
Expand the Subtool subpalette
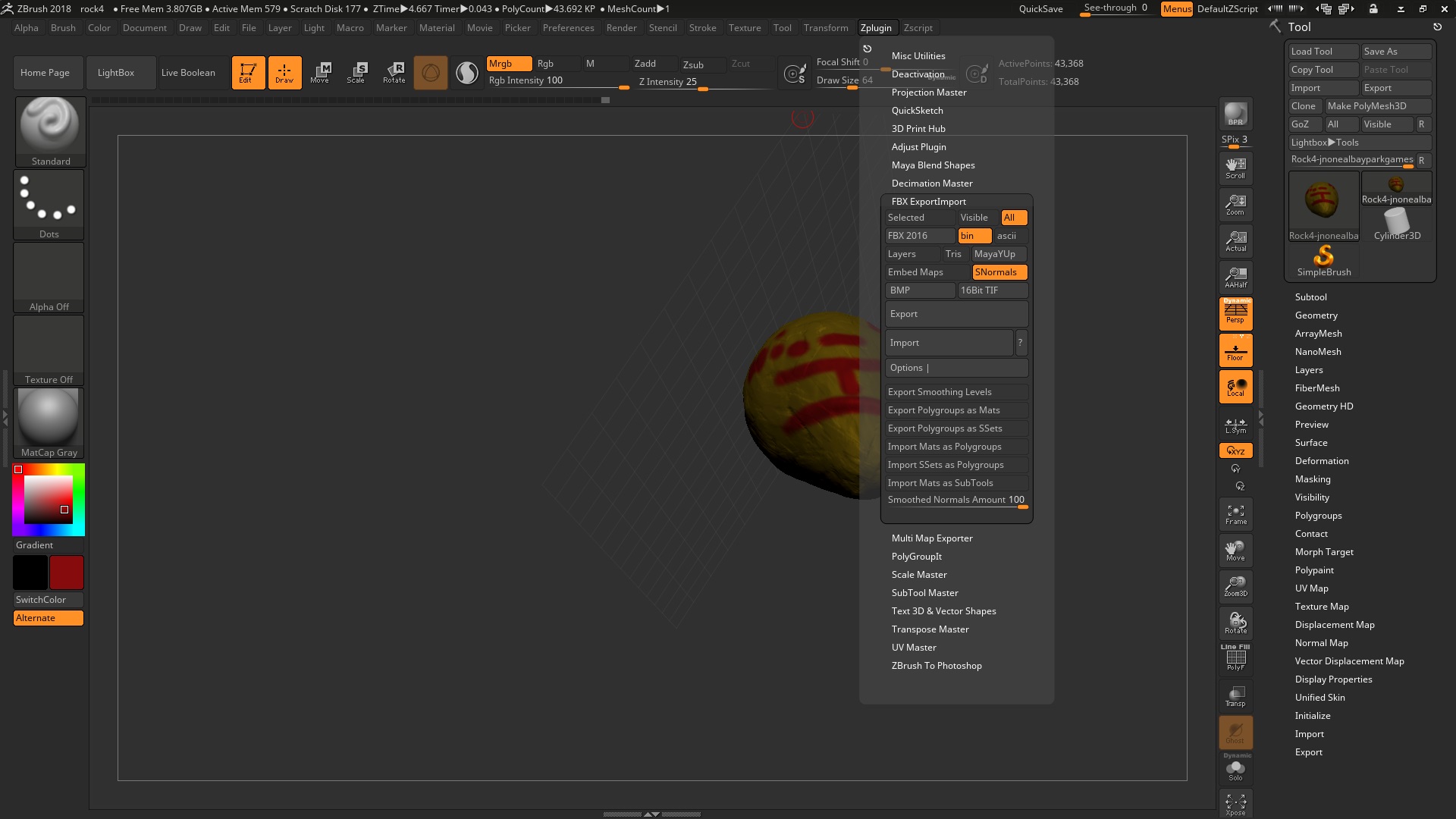coord(1310,297)
